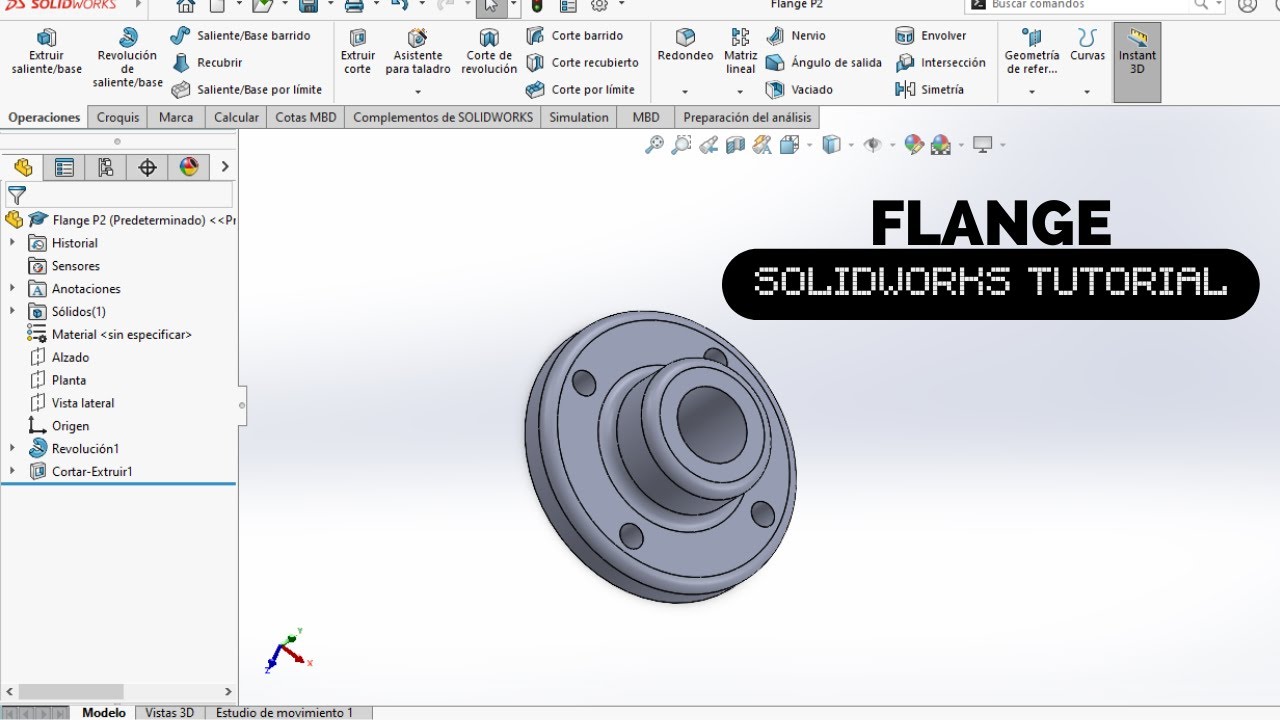Viewport: 1280px width, 720px height.
Task: Click the Apply scene icon
Action: pos(940,145)
